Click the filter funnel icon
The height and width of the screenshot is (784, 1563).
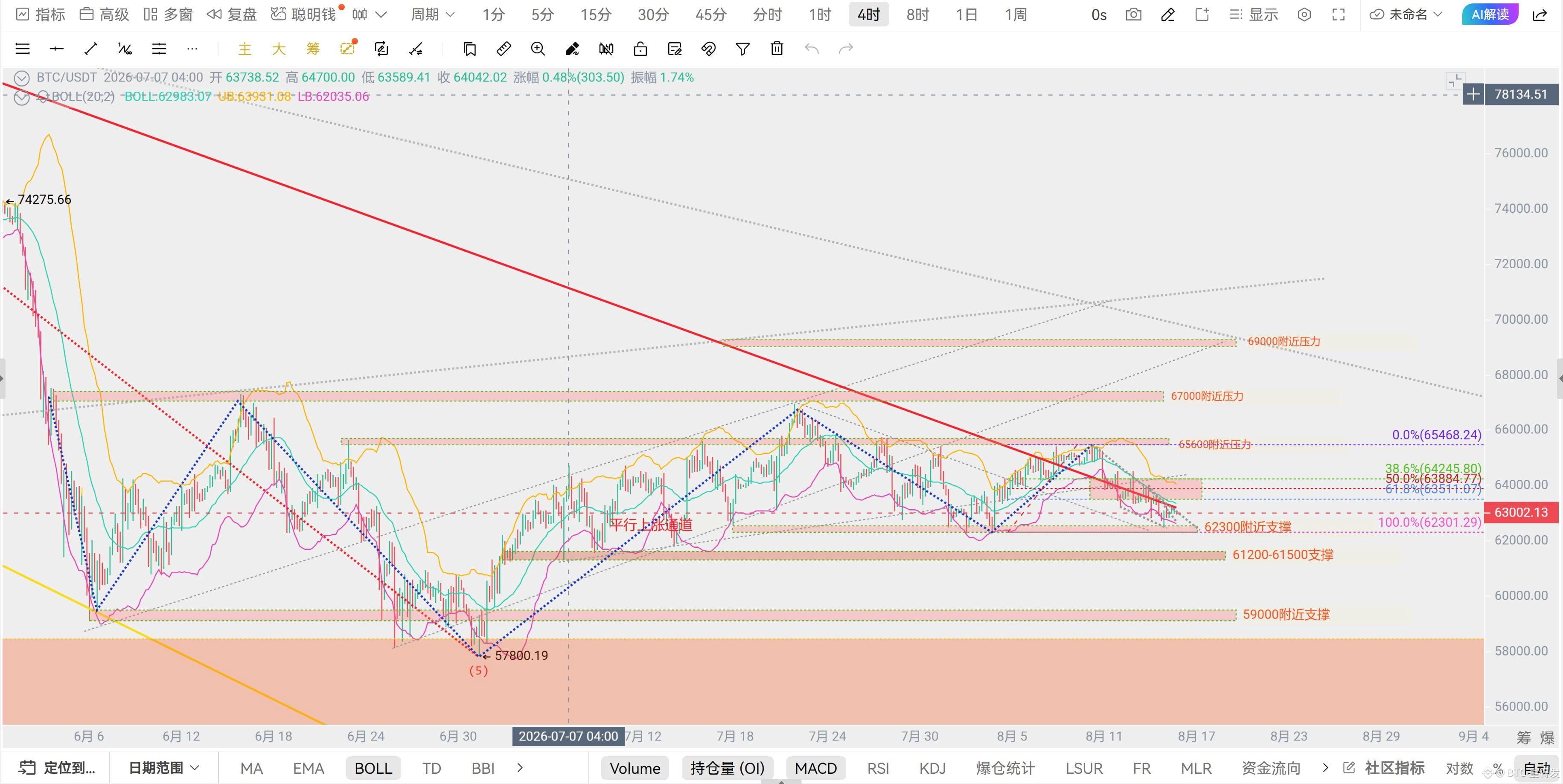(x=742, y=49)
